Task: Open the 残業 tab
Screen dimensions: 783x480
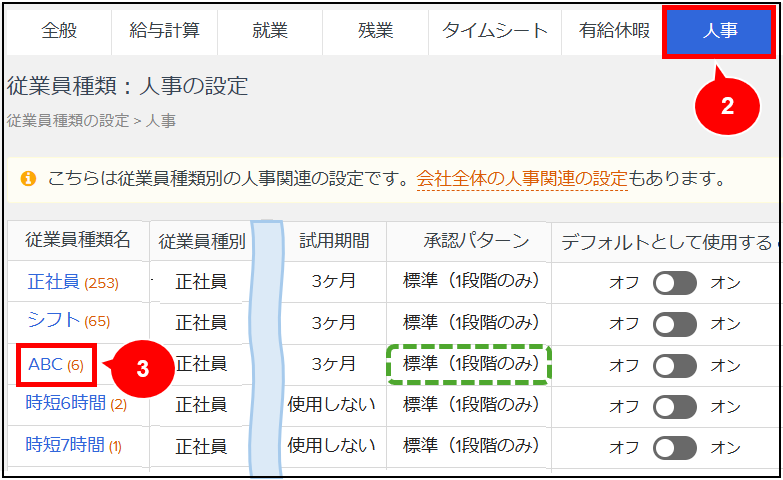Action: (375, 31)
